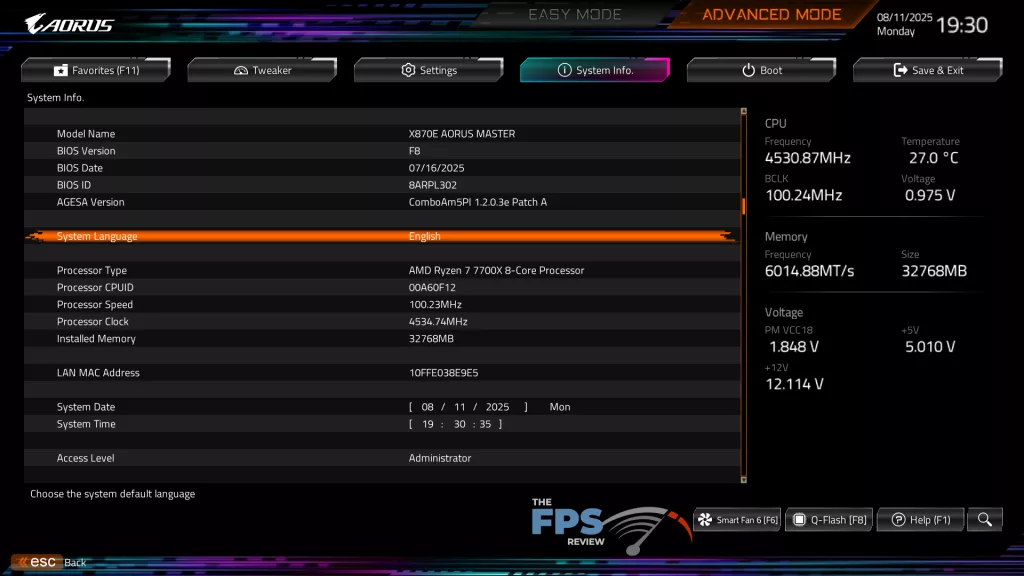Viewport: 1024px width, 576px height.
Task: Click CPU Voltage 0.975 V reading
Action: coord(930,195)
